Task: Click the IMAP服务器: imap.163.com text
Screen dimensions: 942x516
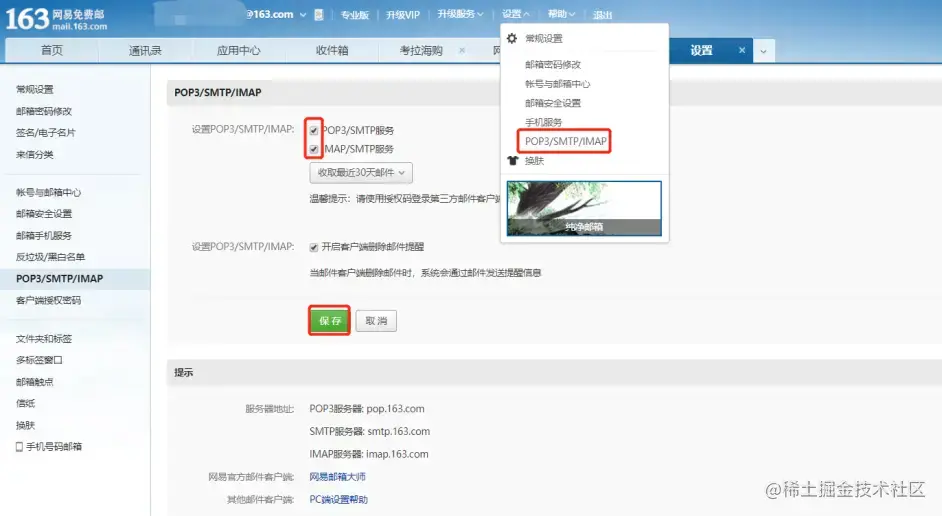Action: [369, 454]
